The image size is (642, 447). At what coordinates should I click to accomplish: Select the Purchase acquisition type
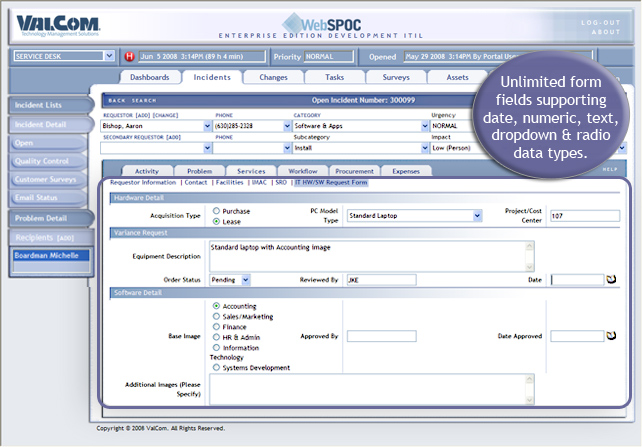point(216,211)
